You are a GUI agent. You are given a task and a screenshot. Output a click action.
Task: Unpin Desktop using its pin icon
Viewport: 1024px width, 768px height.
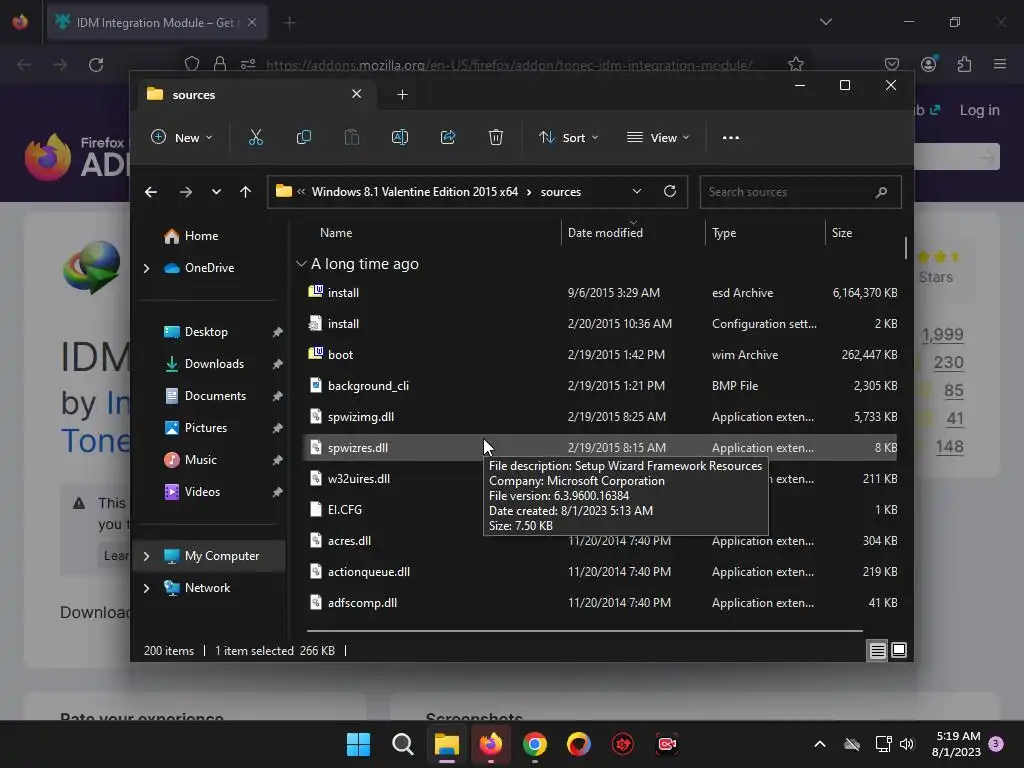[277, 332]
